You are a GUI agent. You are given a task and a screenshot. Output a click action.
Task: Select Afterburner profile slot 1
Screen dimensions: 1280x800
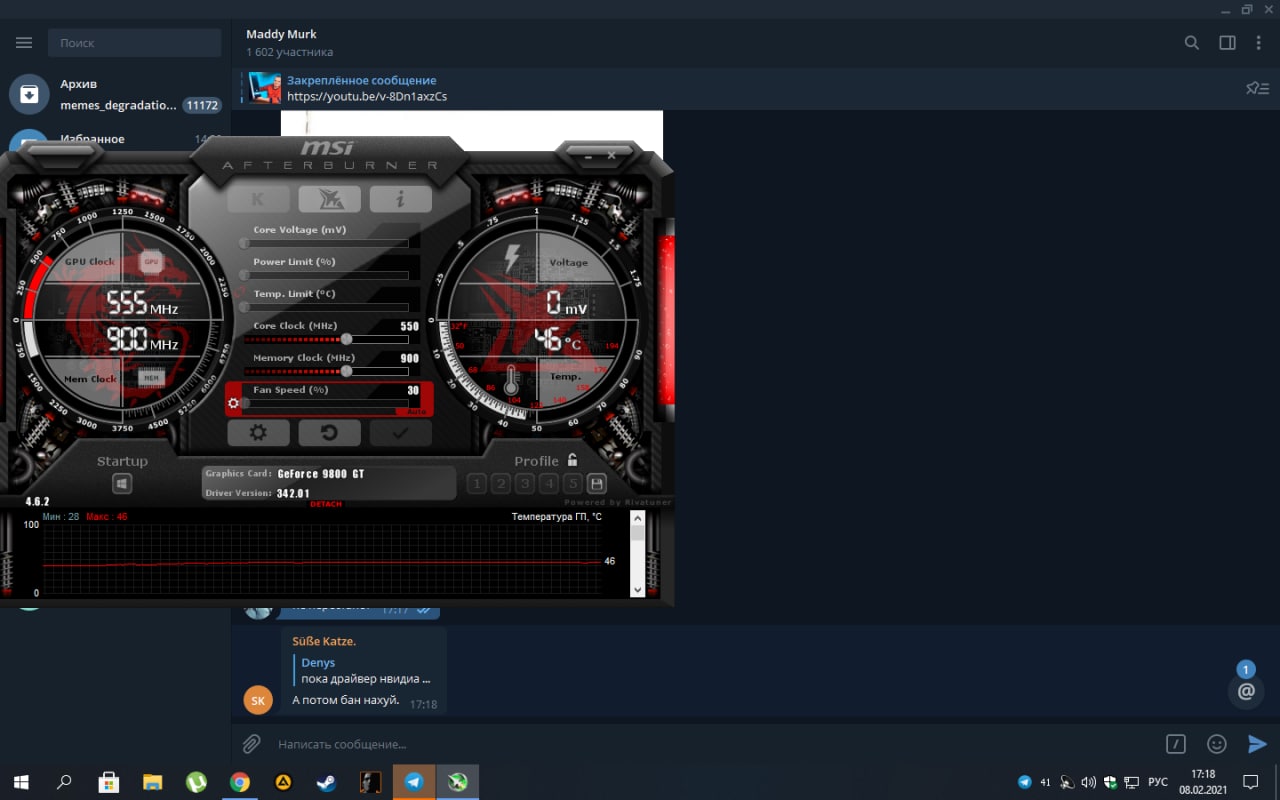(x=477, y=484)
